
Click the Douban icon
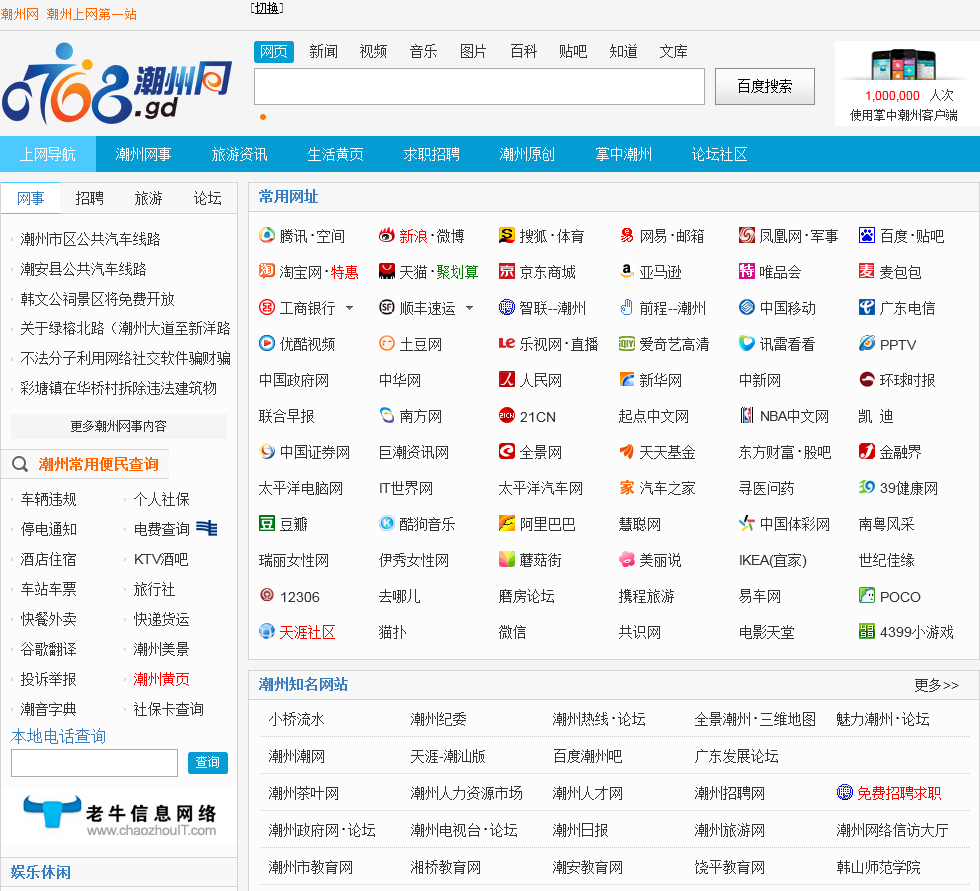267,523
